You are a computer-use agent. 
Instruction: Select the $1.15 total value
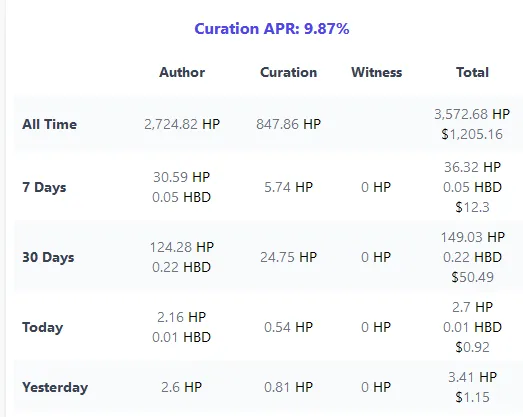(472, 397)
